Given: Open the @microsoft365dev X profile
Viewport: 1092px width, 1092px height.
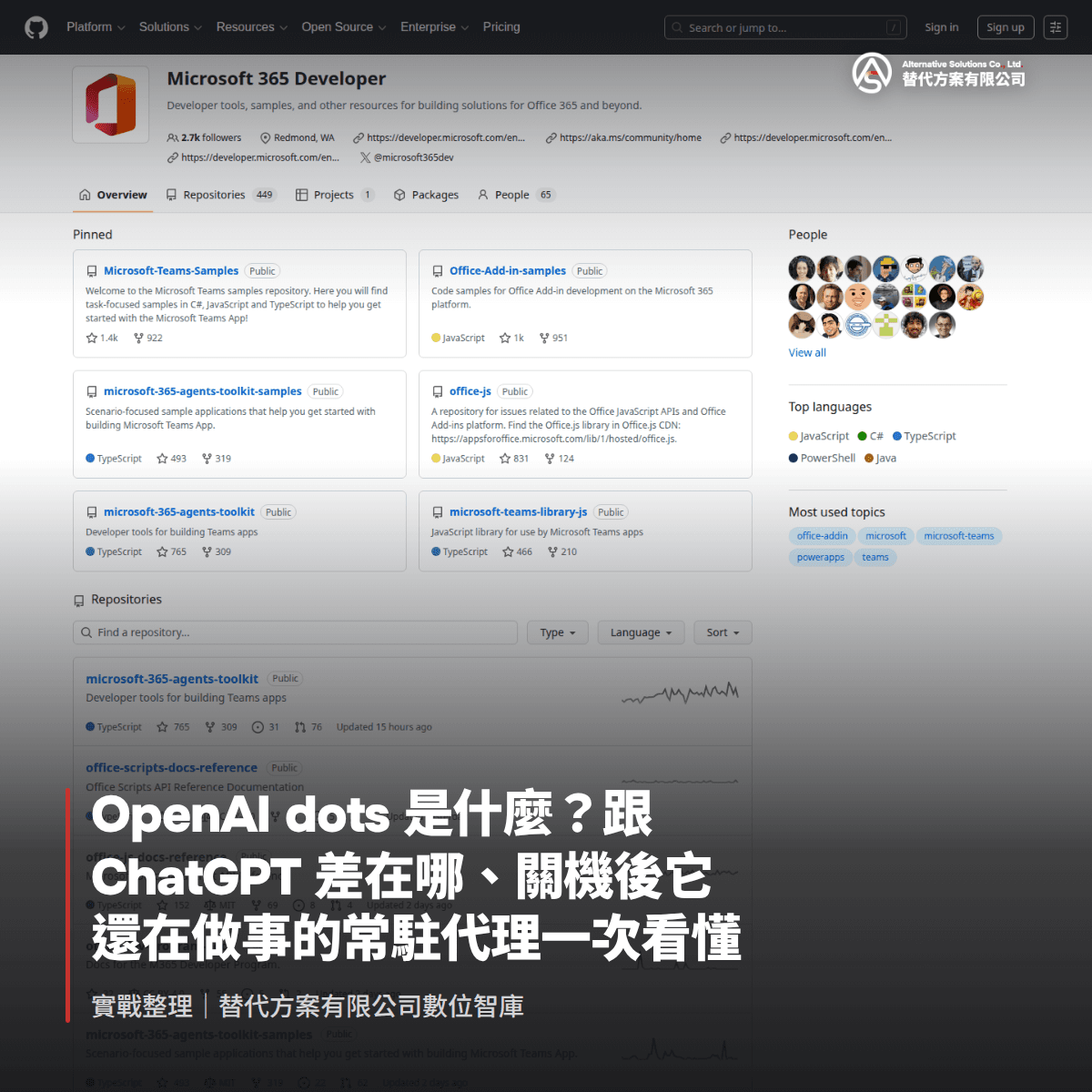Looking at the screenshot, I should 407,157.
